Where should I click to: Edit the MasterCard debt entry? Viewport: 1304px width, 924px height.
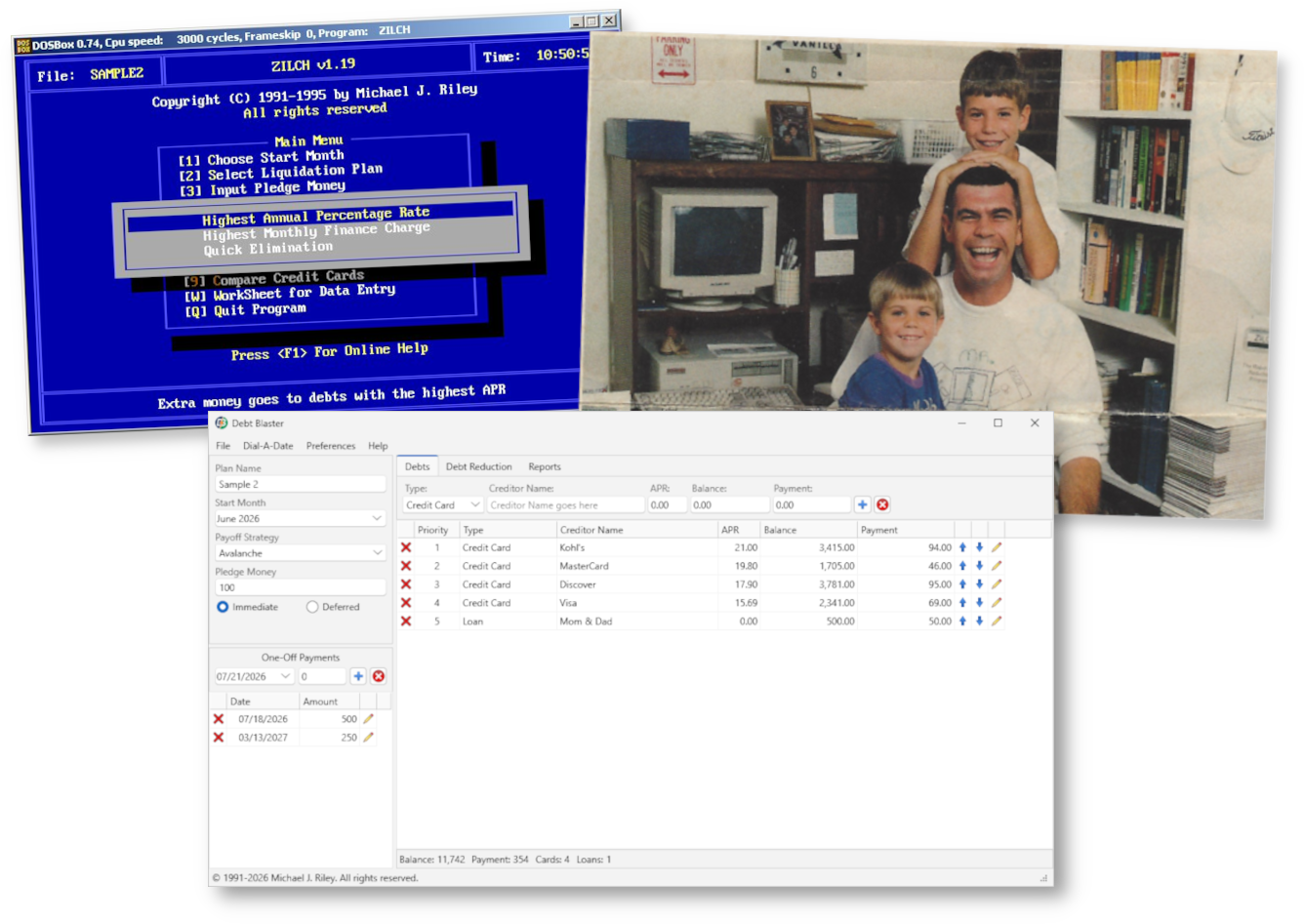[x=997, y=566]
